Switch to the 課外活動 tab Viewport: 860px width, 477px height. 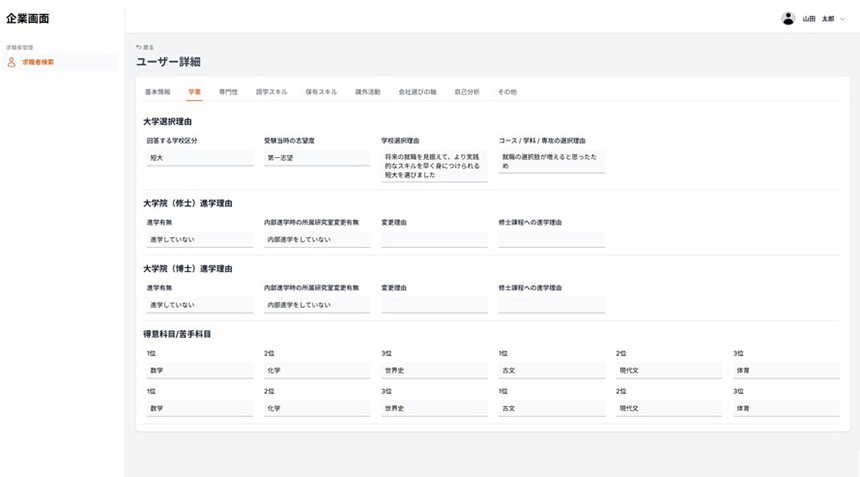367,92
